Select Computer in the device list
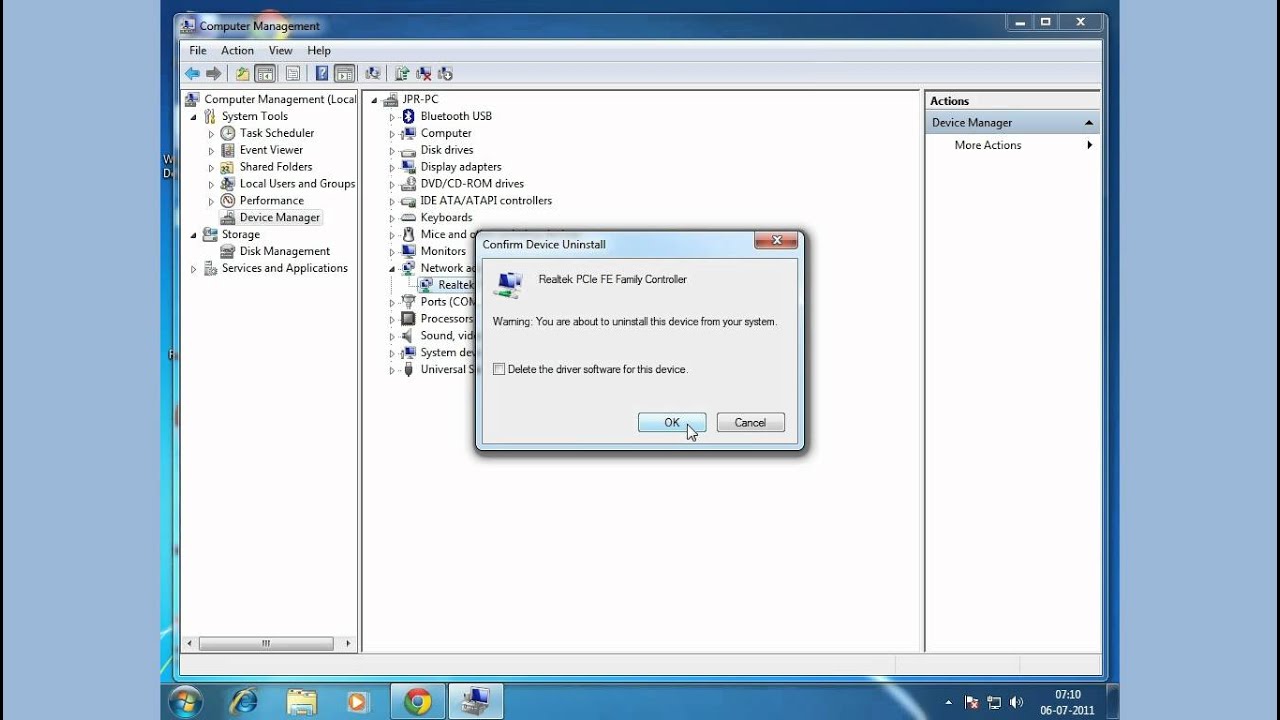Screen dimensions: 1280x720 click(446, 133)
